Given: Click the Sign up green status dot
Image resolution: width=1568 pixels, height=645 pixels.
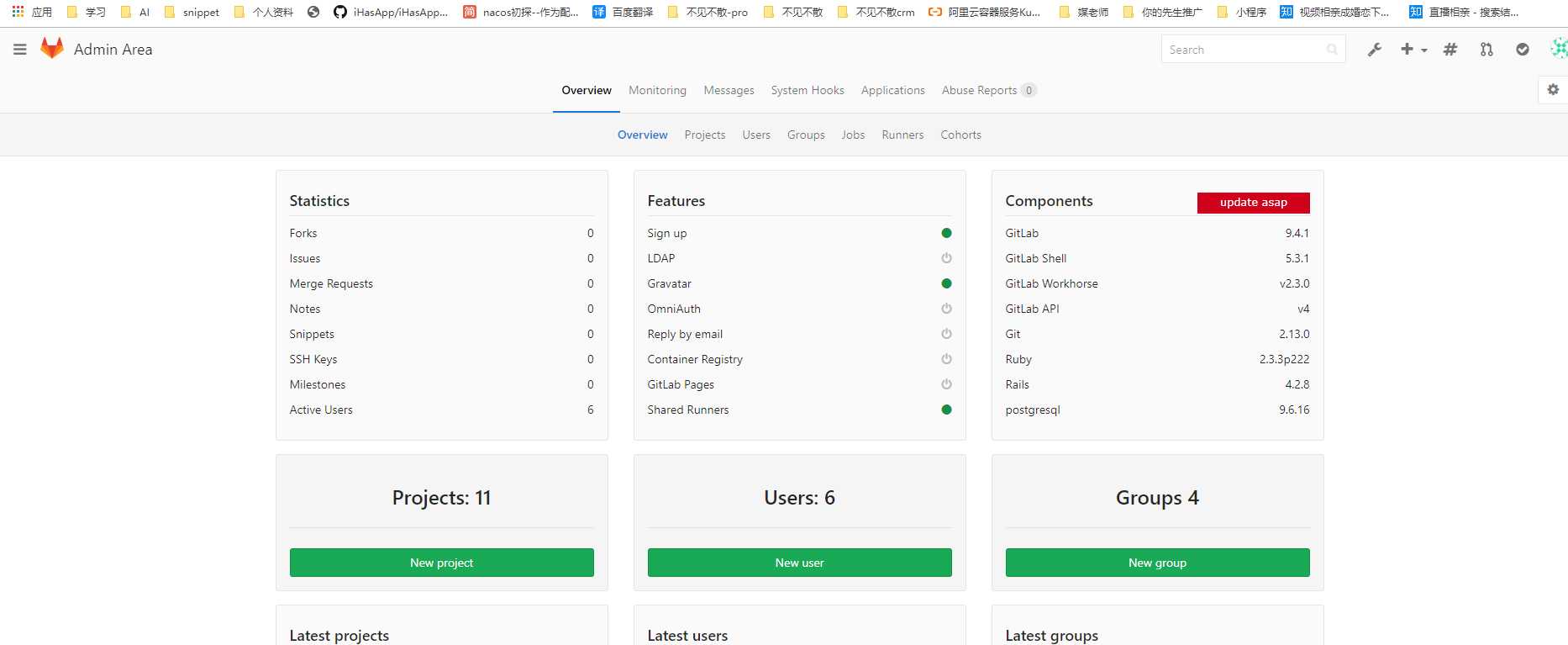Looking at the screenshot, I should point(946,233).
